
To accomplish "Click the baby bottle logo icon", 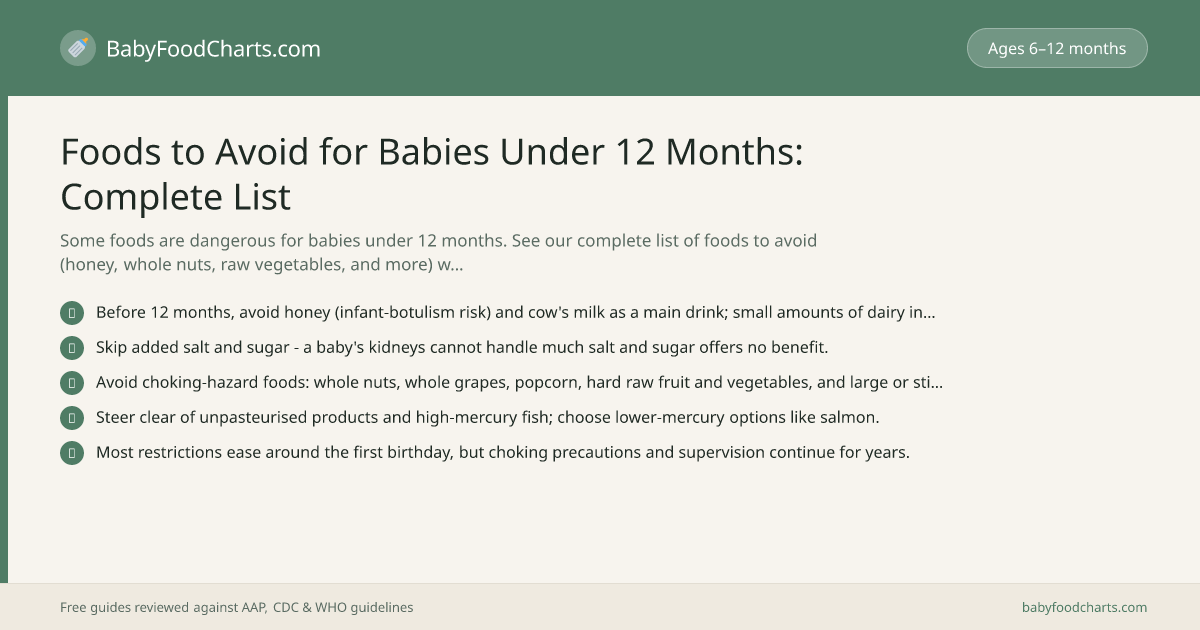I will tap(78, 48).
